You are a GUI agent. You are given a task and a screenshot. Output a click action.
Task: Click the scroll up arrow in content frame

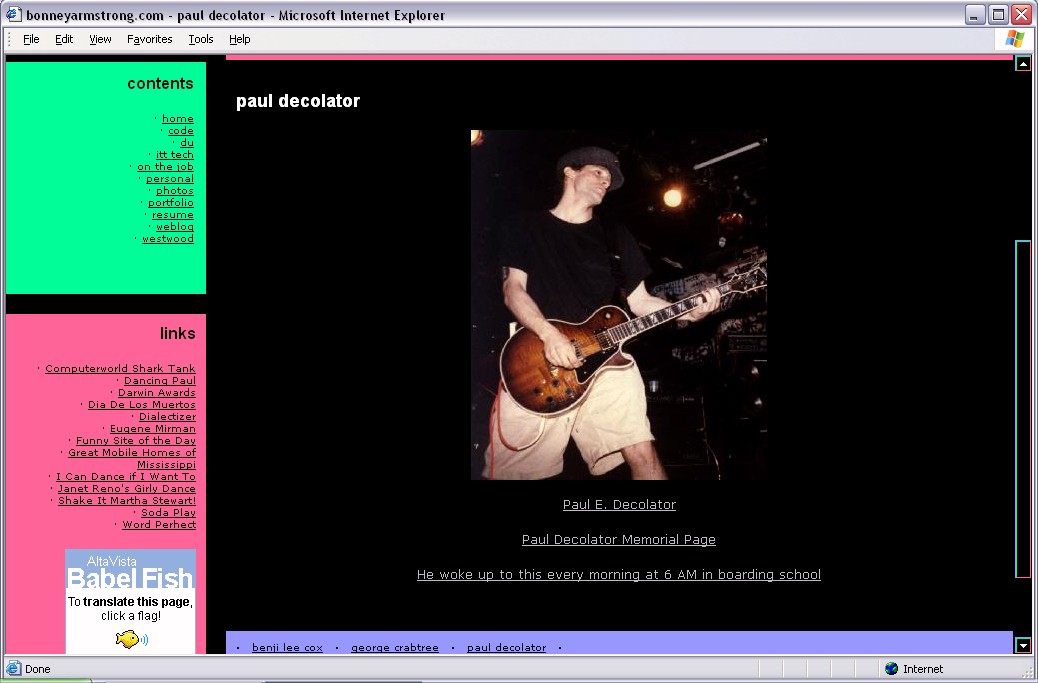[1022, 64]
